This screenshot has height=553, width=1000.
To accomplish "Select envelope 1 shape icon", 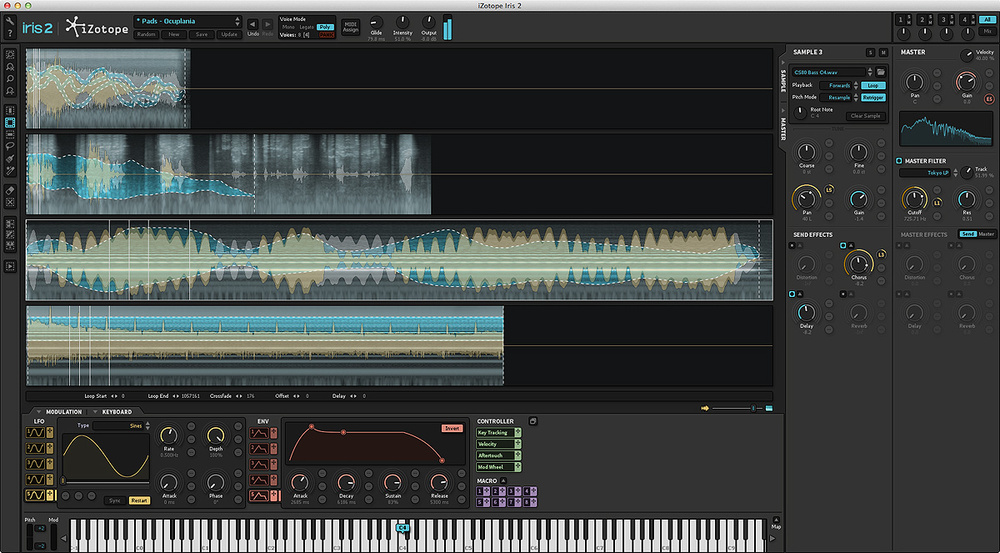I will click(259, 433).
